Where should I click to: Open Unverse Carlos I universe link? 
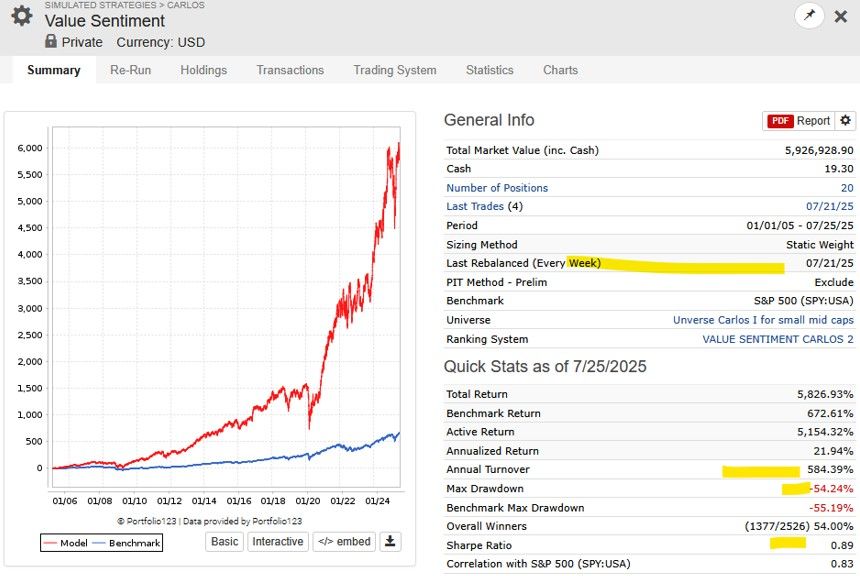763,320
